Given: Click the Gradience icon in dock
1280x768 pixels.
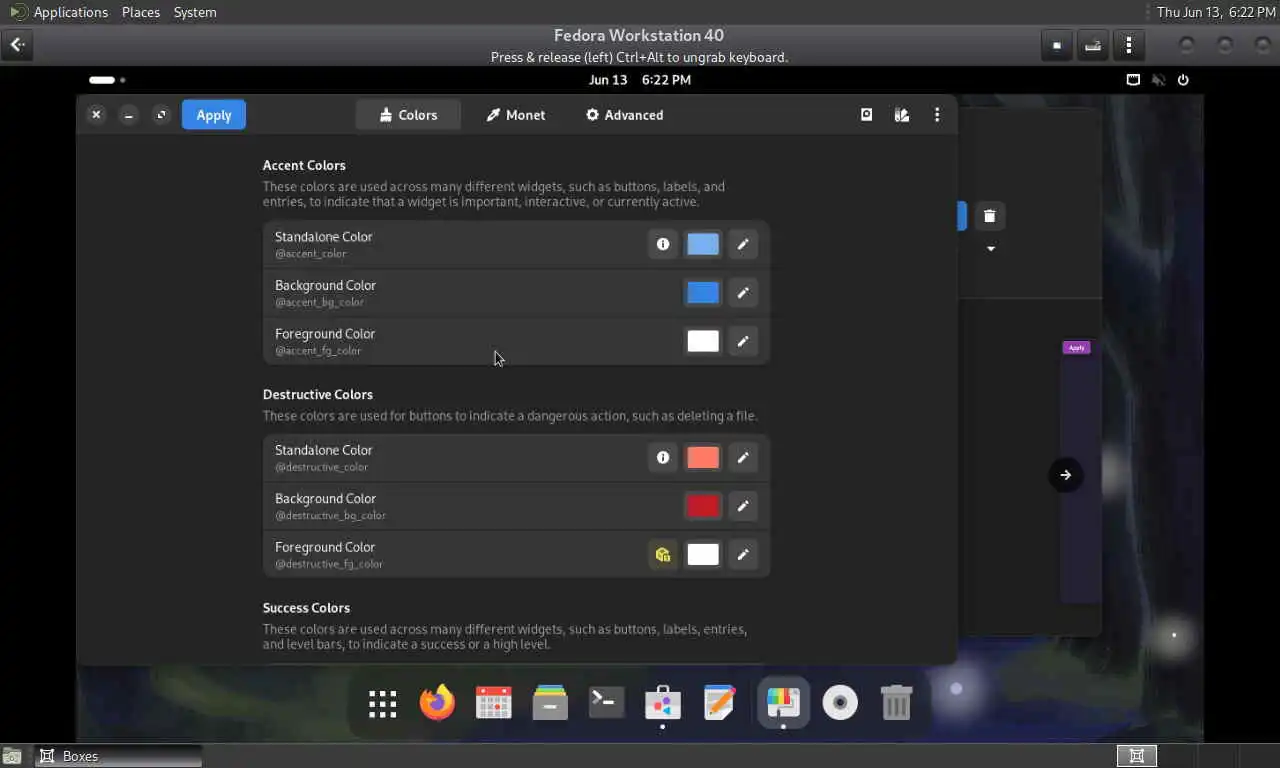Looking at the screenshot, I should point(783,703).
